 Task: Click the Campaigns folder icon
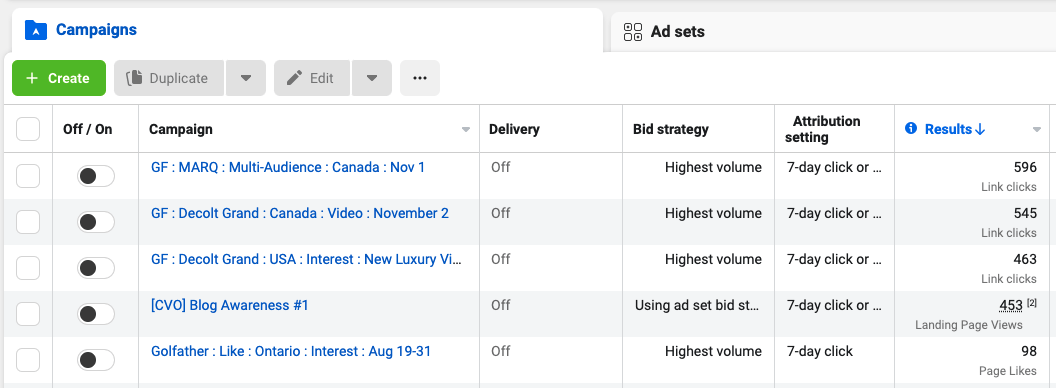point(36,30)
